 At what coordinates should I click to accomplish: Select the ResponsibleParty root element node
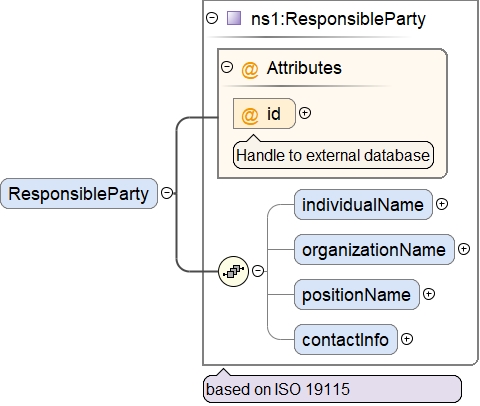[x=79, y=194]
